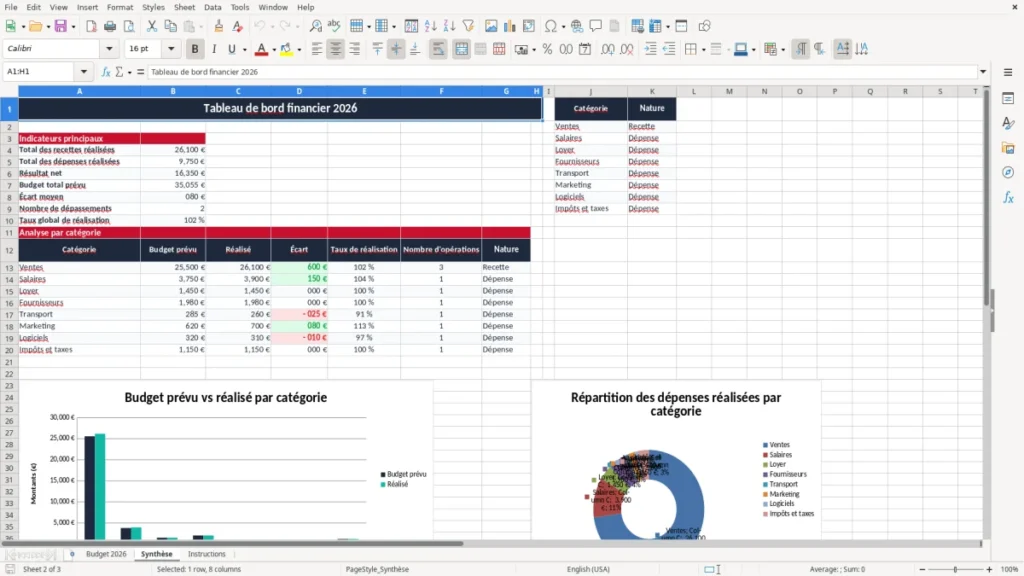Switch to Instructions sheet tab
The image size is (1024, 576).
coord(206,554)
